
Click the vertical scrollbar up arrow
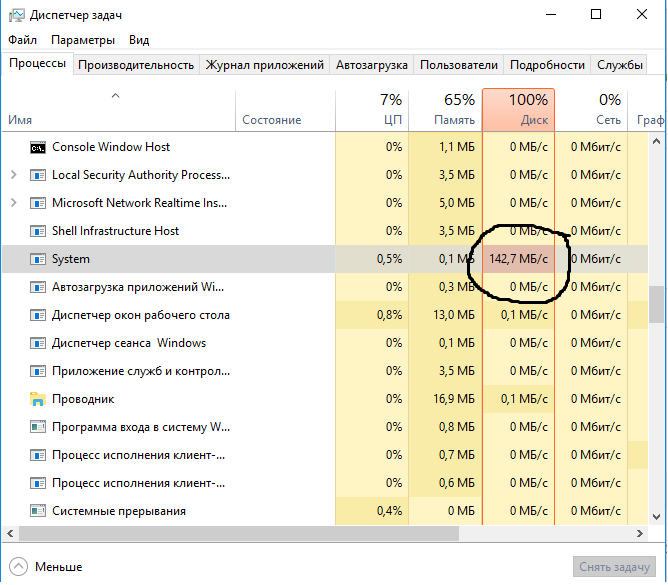656,141
